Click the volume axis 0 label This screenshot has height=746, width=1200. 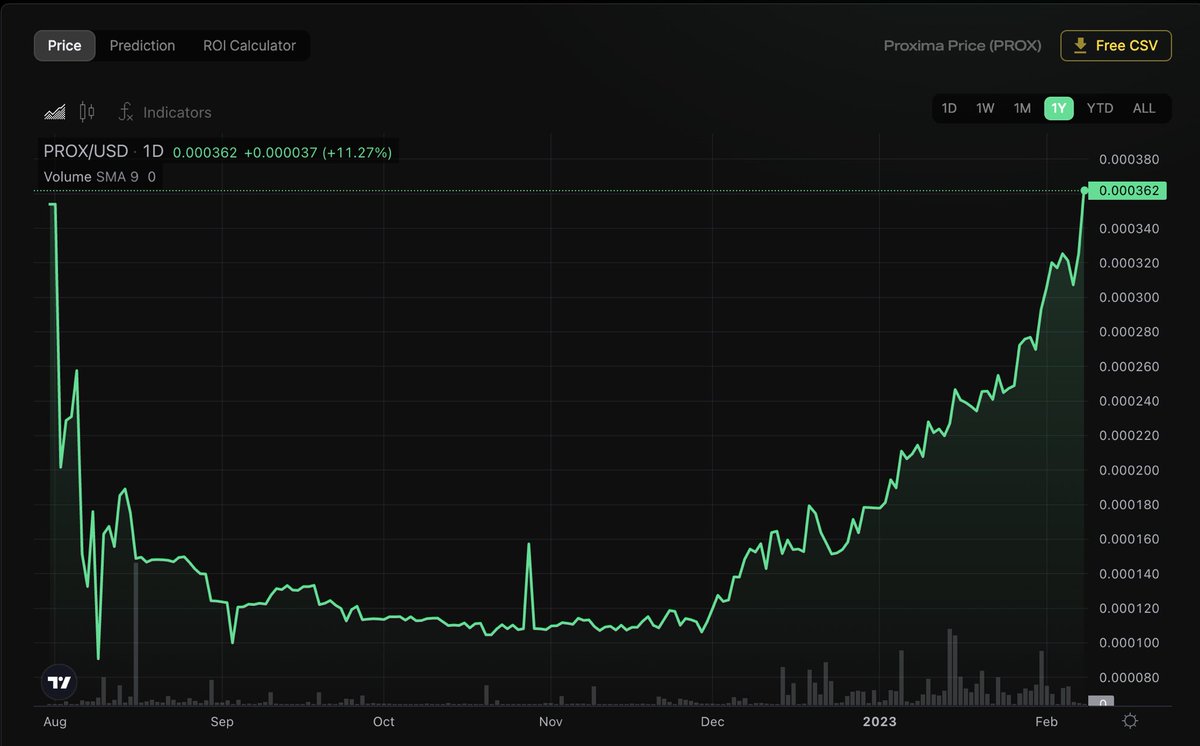1101,703
